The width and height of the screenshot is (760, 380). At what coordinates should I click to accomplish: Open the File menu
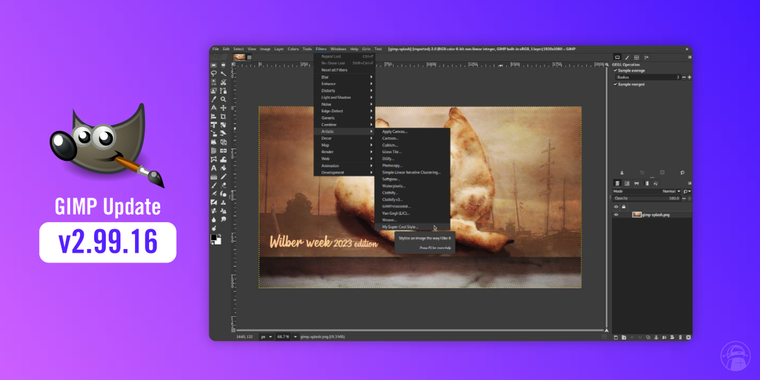[216, 49]
